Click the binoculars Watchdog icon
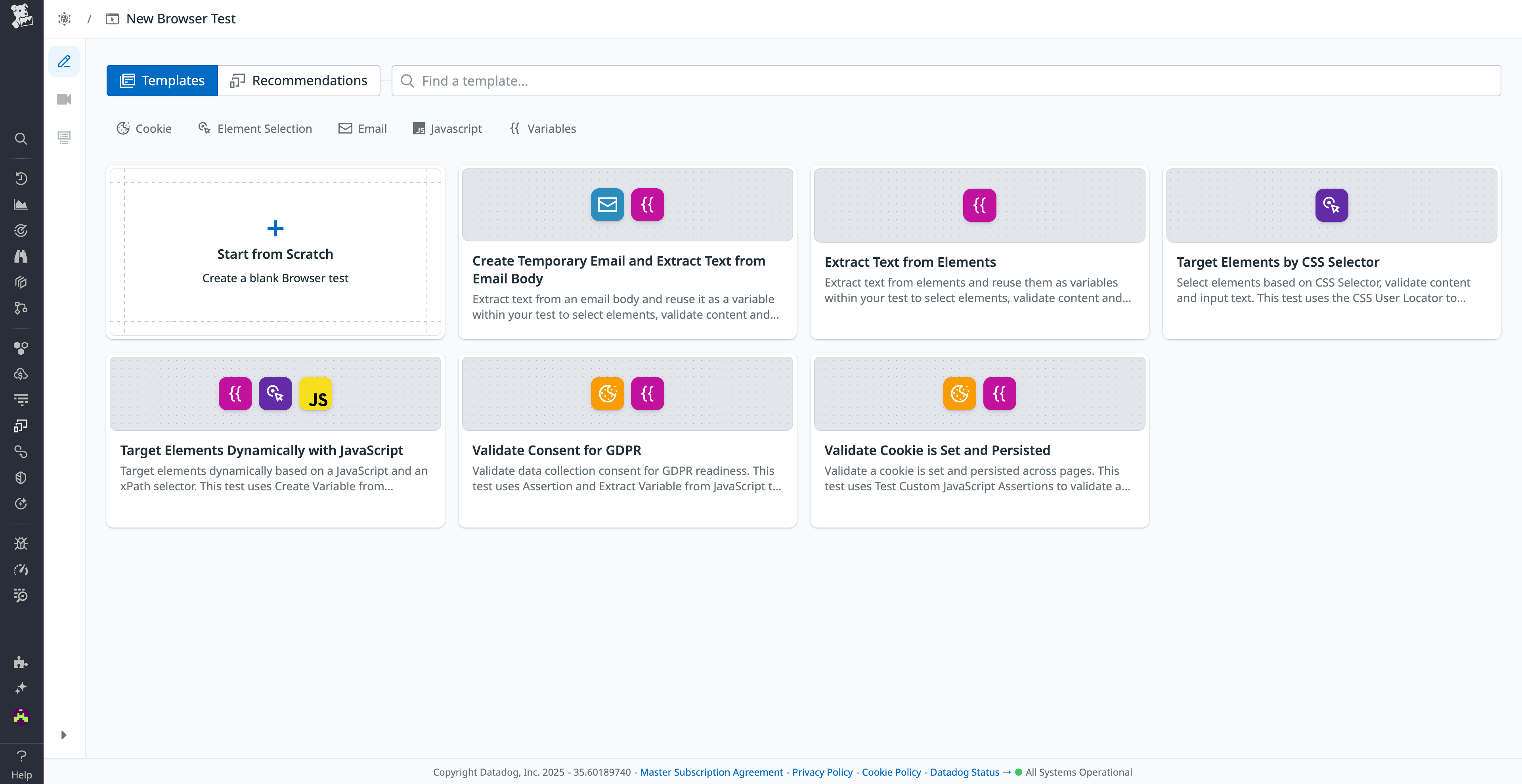Viewport: 1522px width, 784px height. 21,256
